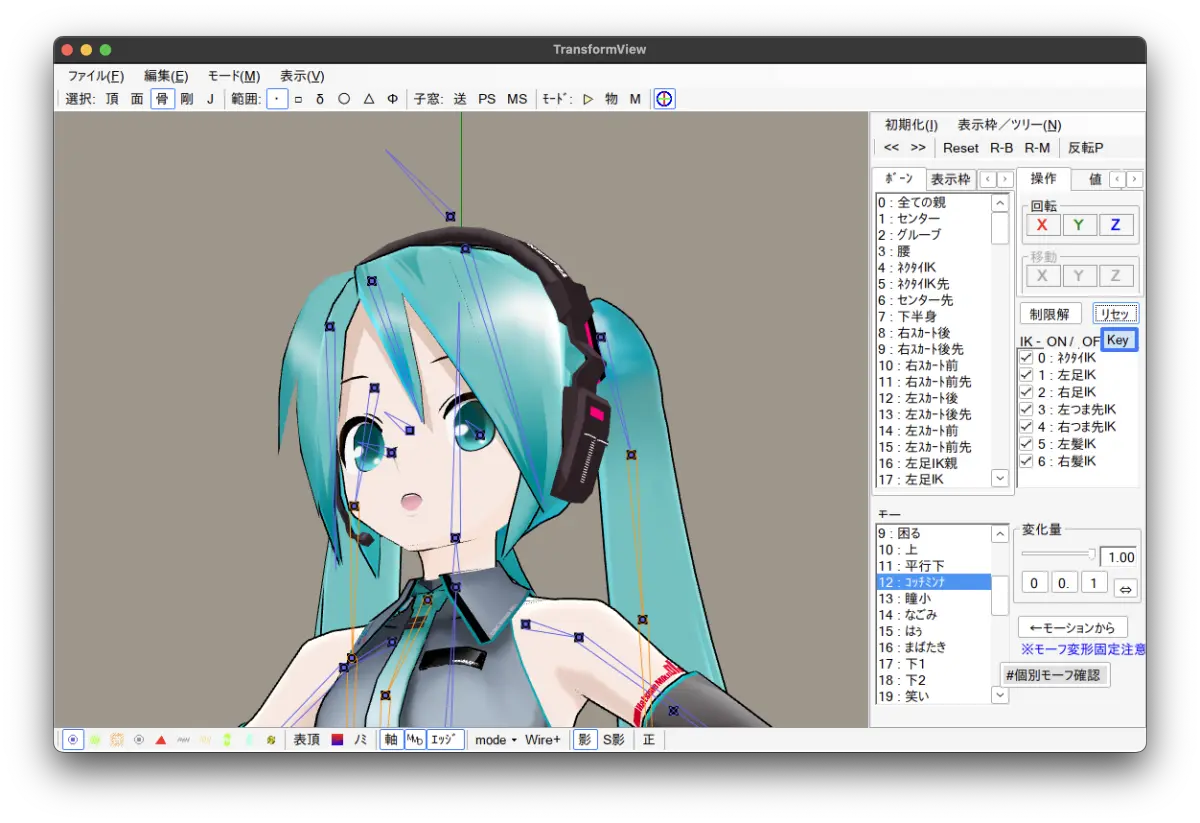Click the bright green figure icon in bottom bar
The width and height of the screenshot is (1200, 823).
(x=227, y=740)
